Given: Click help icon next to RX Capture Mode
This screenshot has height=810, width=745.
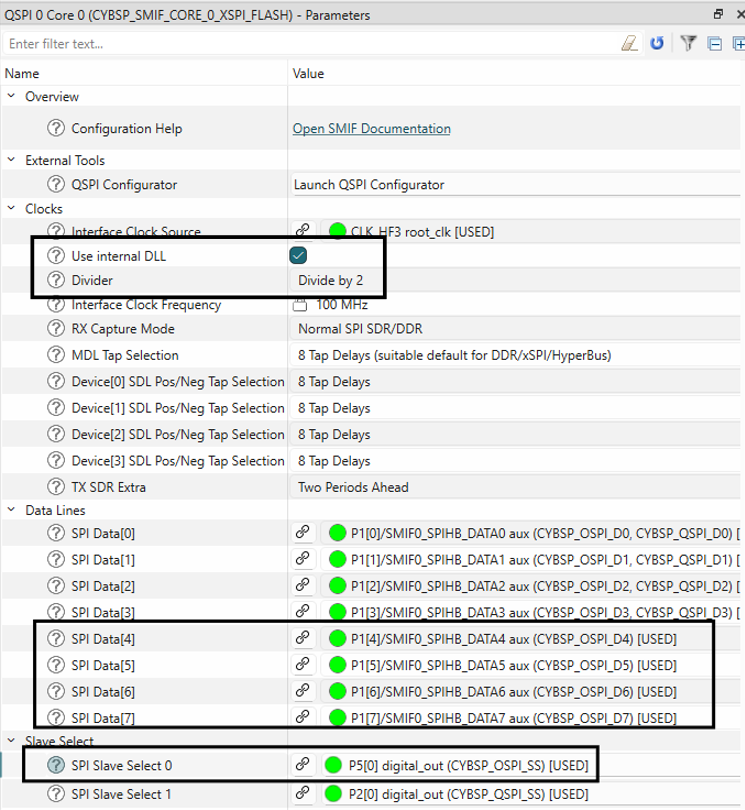Looking at the screenshot, I should coord(56,329).
